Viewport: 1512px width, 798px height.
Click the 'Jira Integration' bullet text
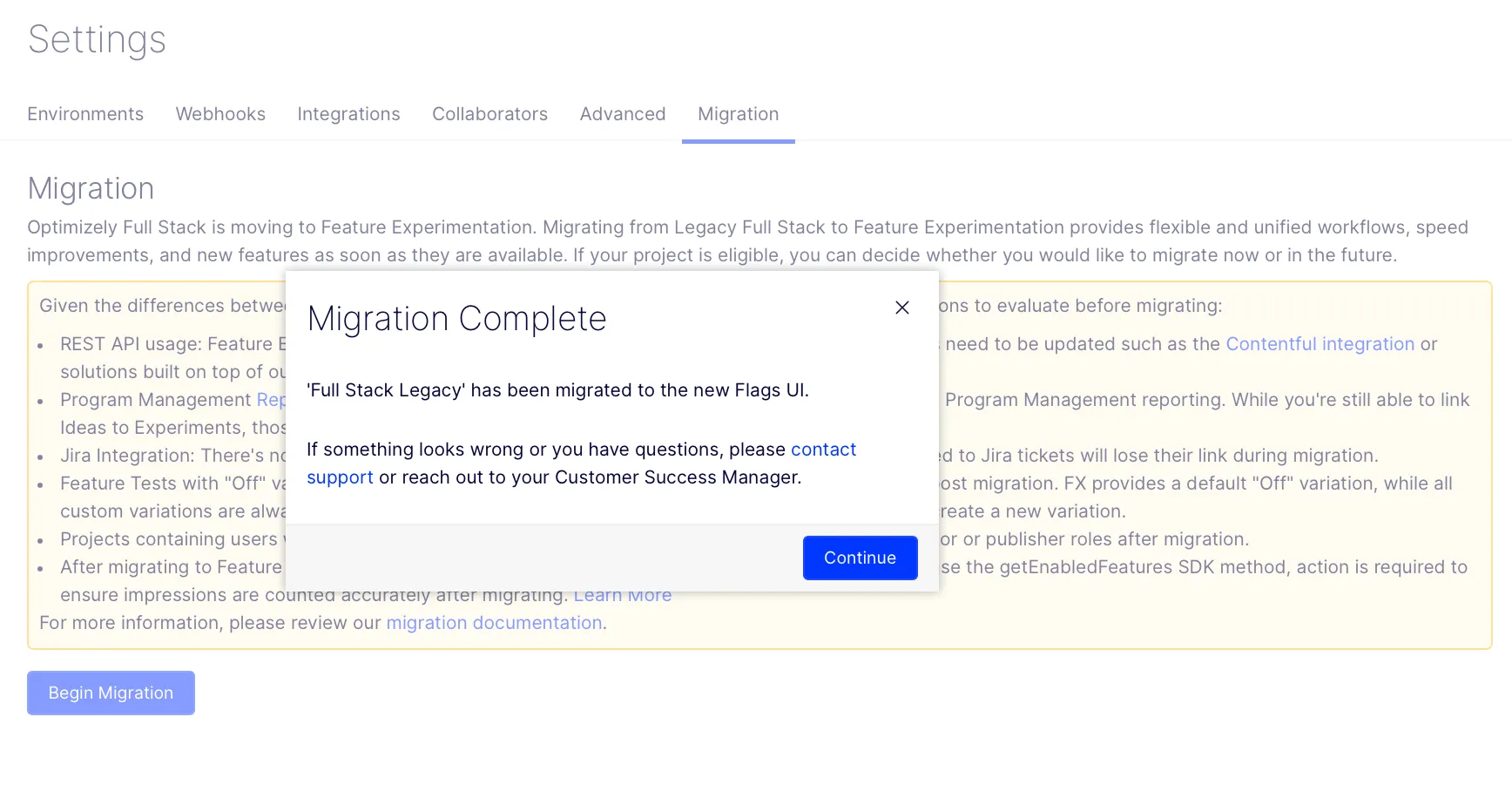(x=173, y=456)
